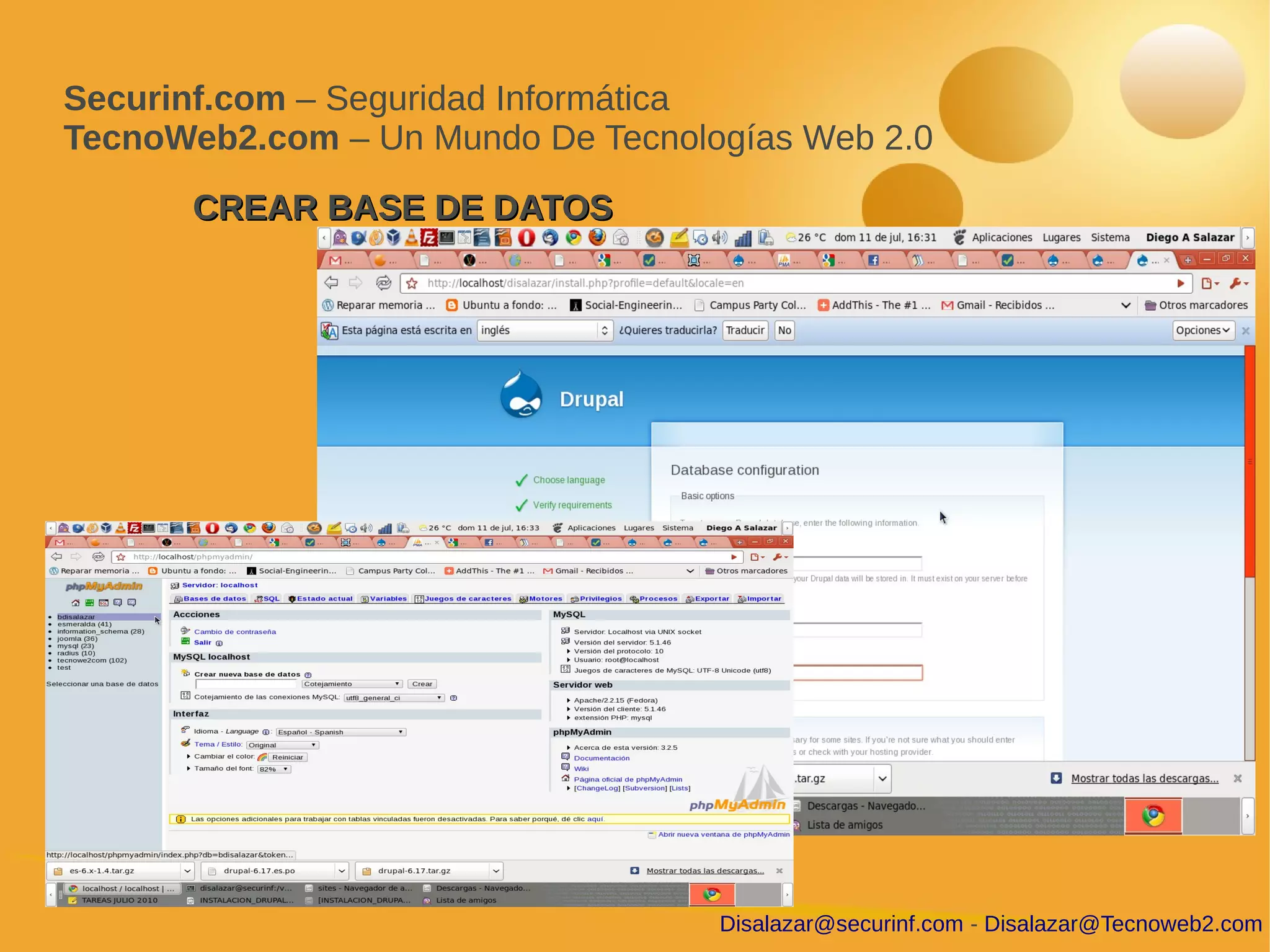Click the Chrome icon in the lower taskbar
The width and height of the screenshot is (1270, 952).
pyautogui.click(x=712, y=894)
